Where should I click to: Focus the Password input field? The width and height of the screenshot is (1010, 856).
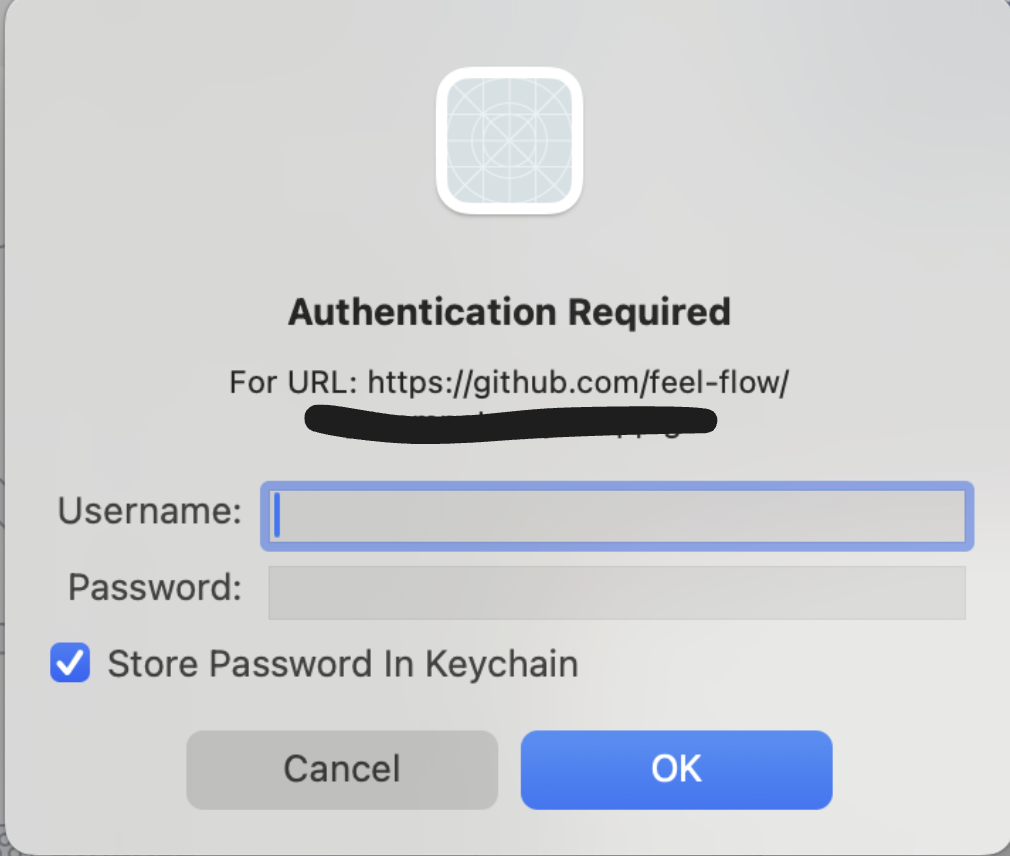point(616,593)
